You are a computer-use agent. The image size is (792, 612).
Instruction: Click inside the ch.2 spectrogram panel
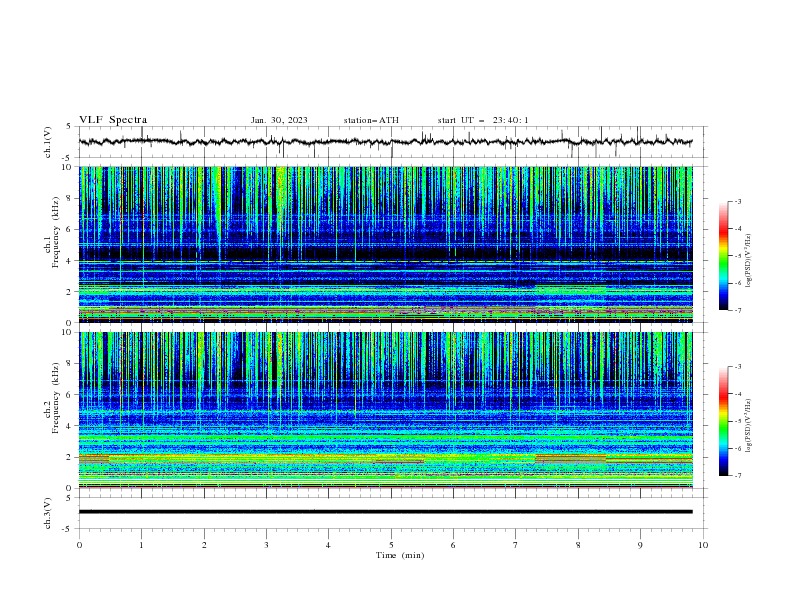386,410
